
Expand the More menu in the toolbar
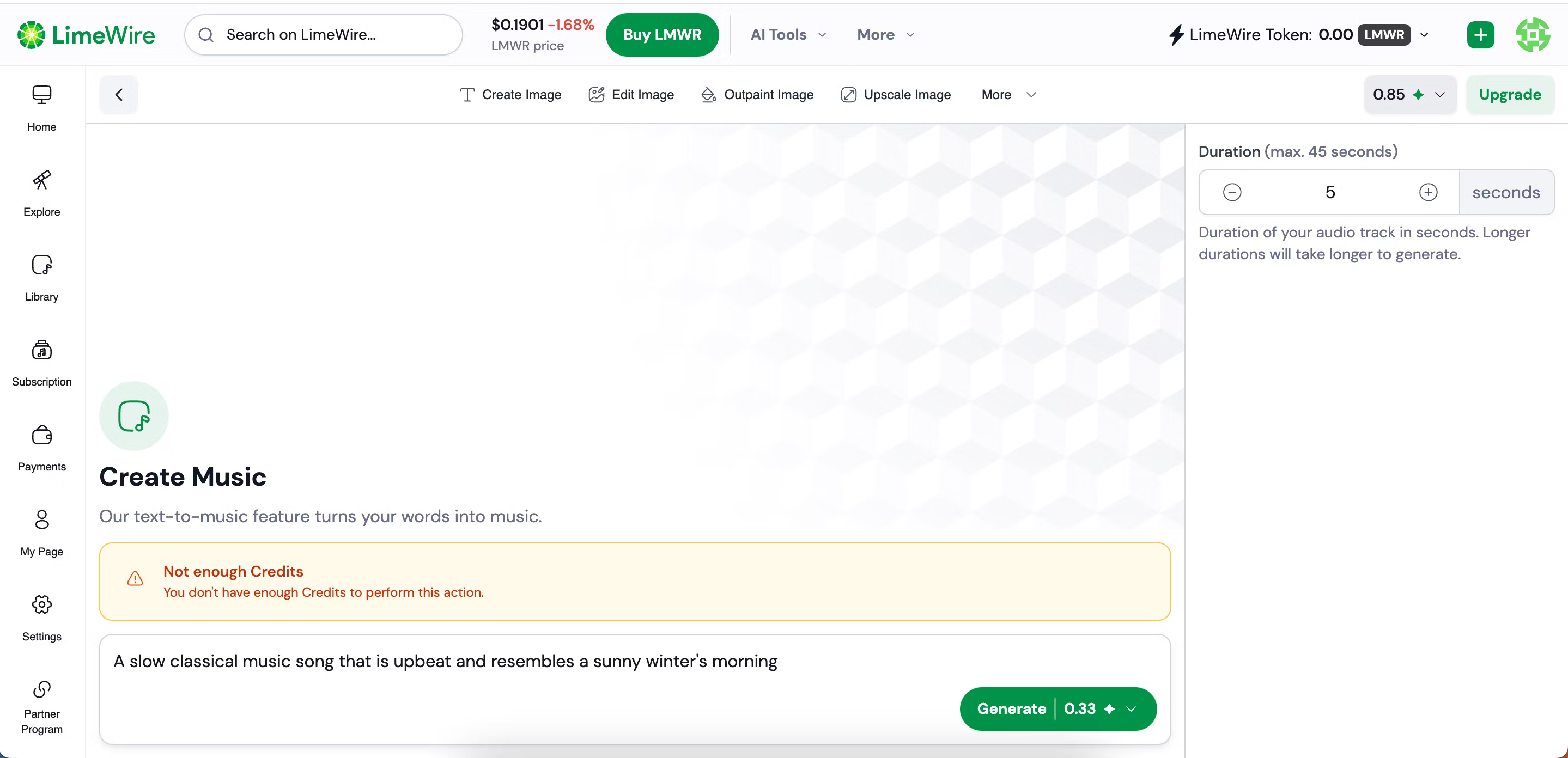[x=1007, y=94]
